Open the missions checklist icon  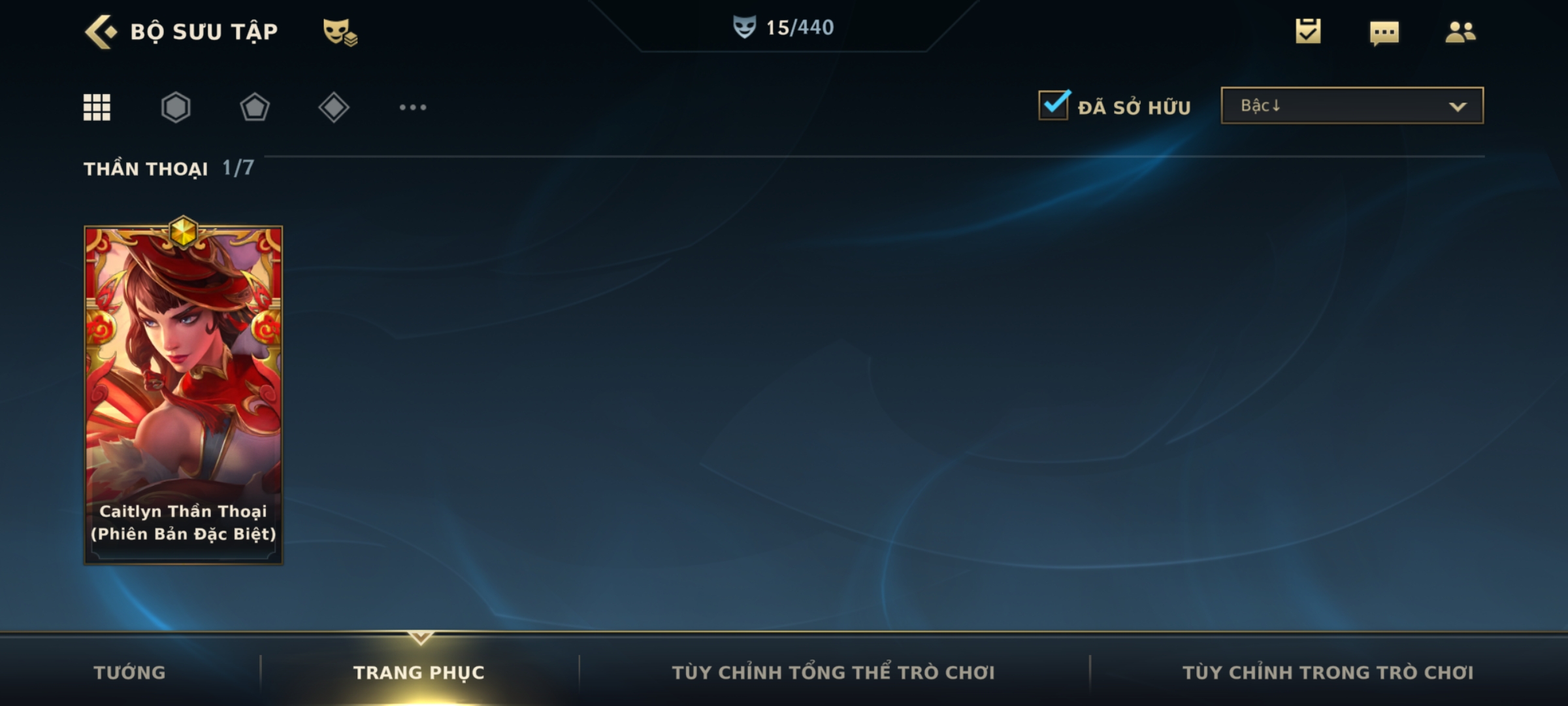pos(1308,31)
